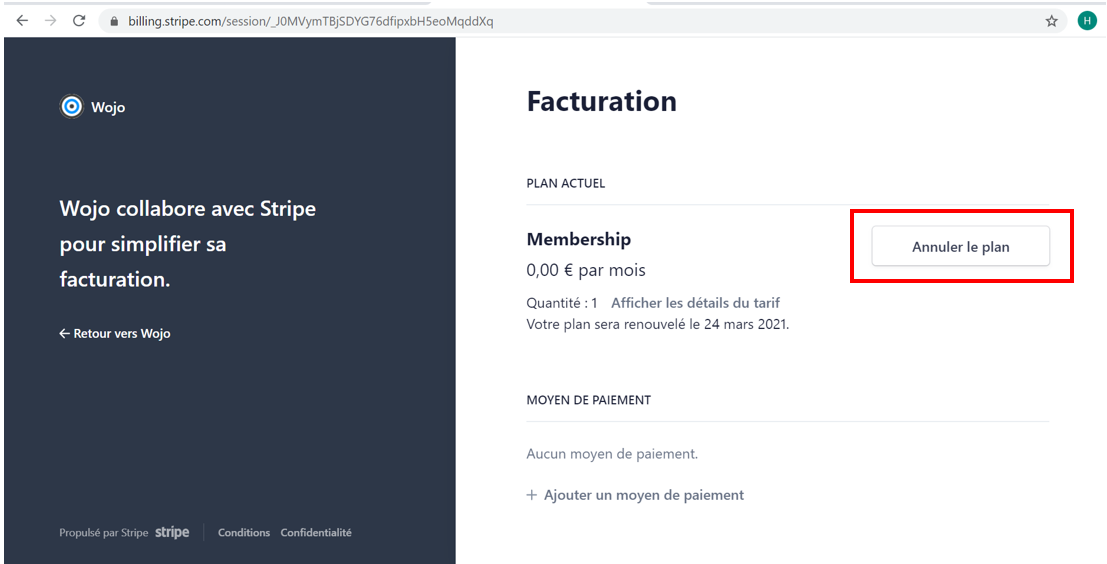The width and height of the screenshot is (1107, 564).
Task: Click the browser back arrow
Action: pos(22,20)
